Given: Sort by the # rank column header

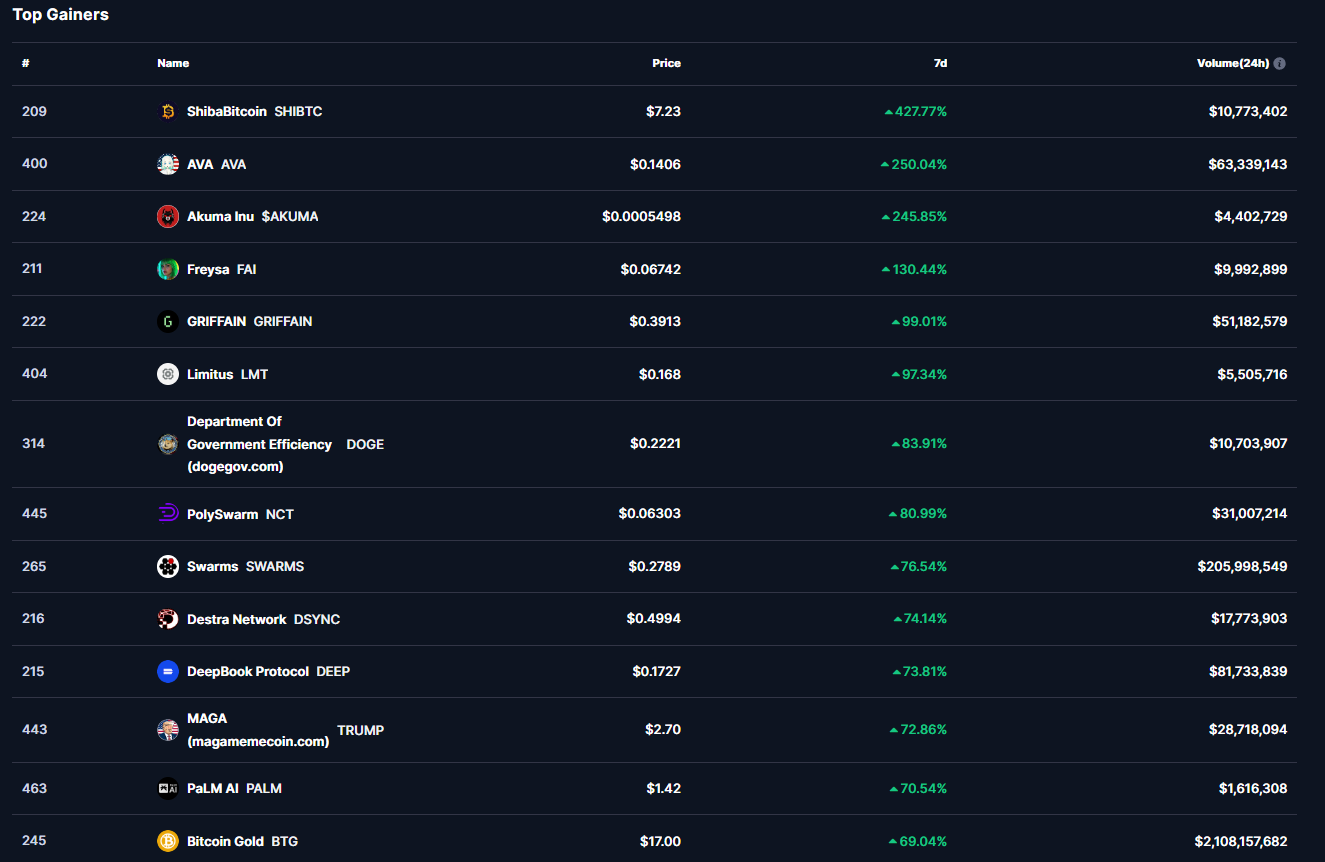Looking at the screenshot, I should [26, 63].
